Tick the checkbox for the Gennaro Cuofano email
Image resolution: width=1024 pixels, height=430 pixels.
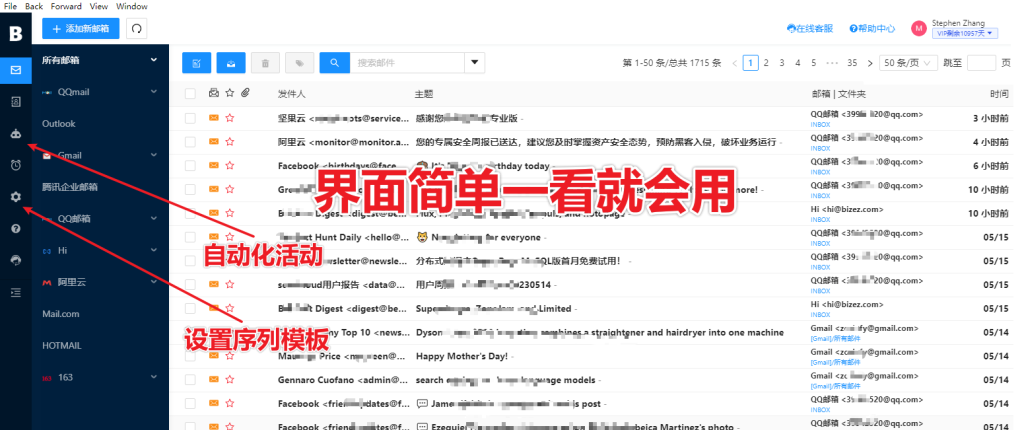[190, 380]
